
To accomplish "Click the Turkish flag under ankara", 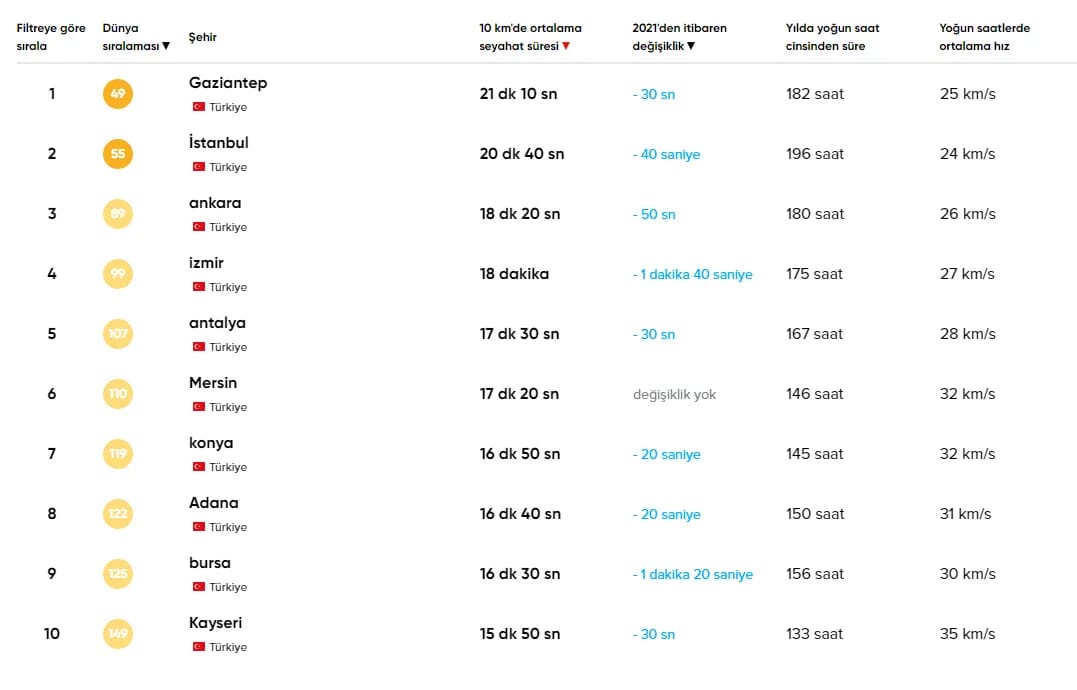I will (x=199, y=227).
